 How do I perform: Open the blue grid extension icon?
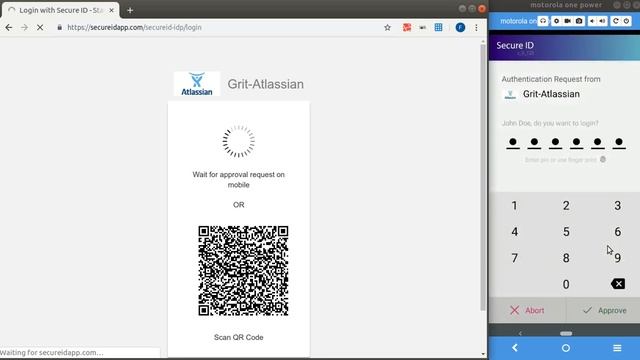pyautogui.click(x=438, y=27)
